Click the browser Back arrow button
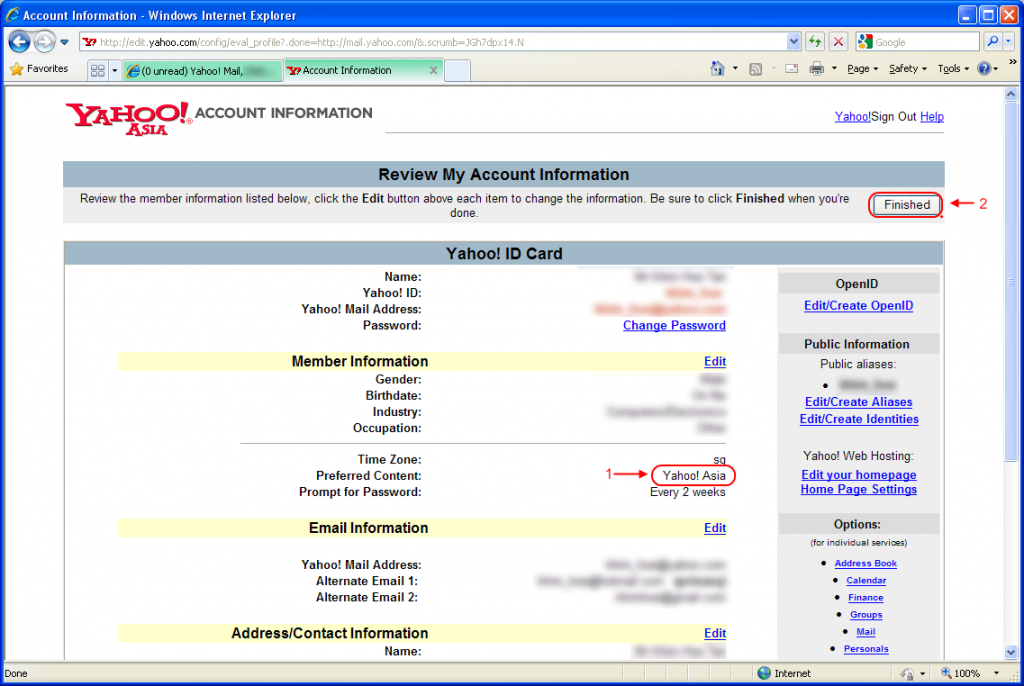 [19, 42]
